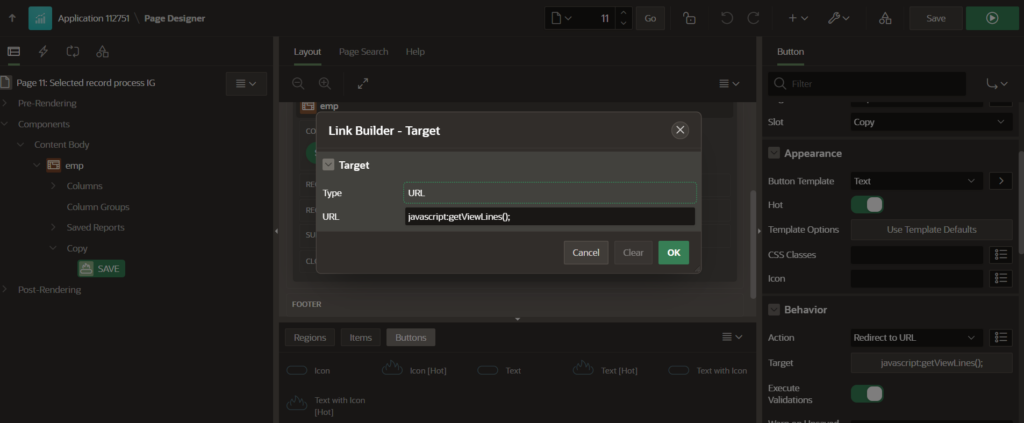Screen dimensions: 1024x423
Task: Toggle the Execute Validations switch
Action: (x=866, y=393)
